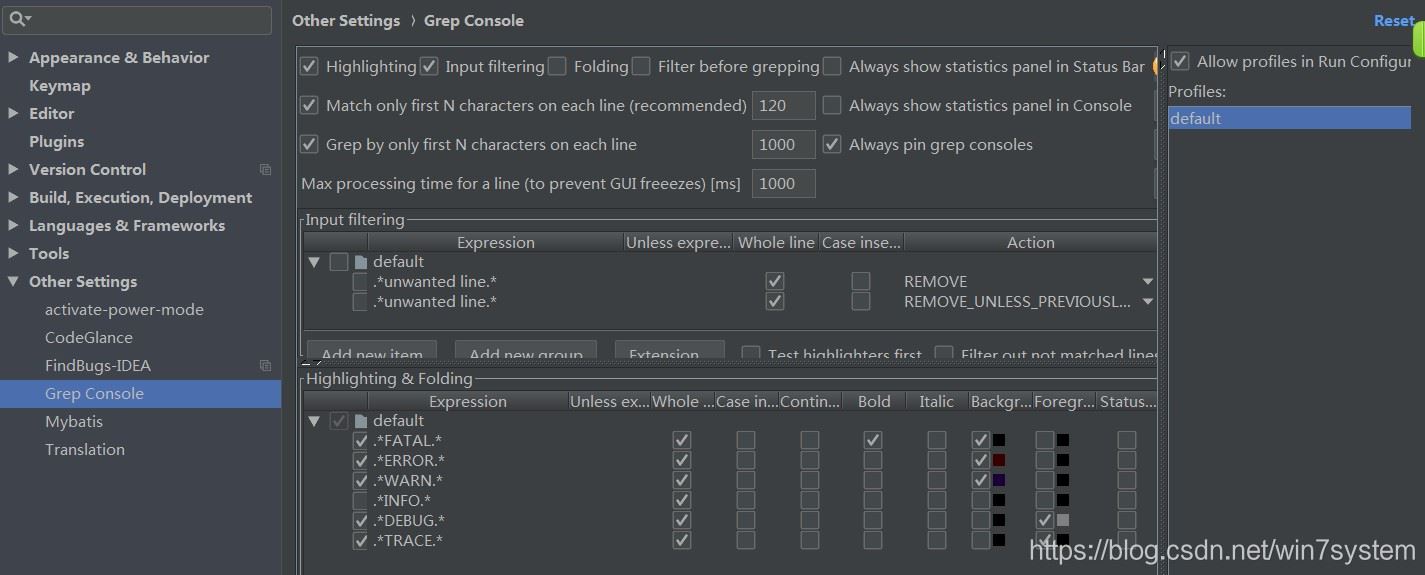Enable the .*INFO.* highlighting expression

361,501
